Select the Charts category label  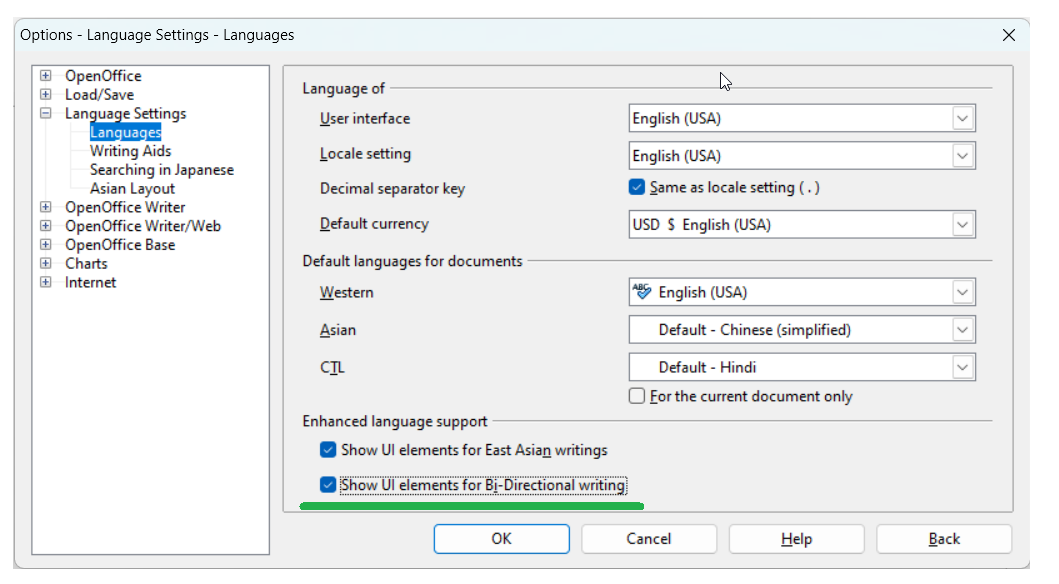[86, 263]
